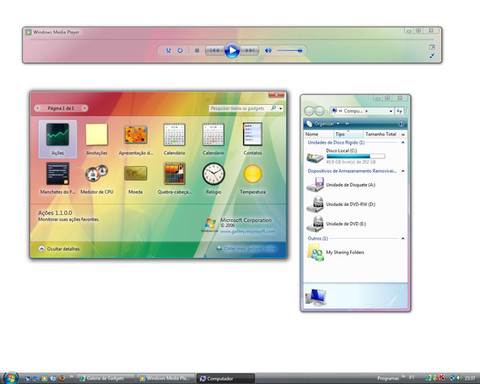Select the Manchetes do Feed gadget
This screenshot has height=384, width=480.
point(58,178)
